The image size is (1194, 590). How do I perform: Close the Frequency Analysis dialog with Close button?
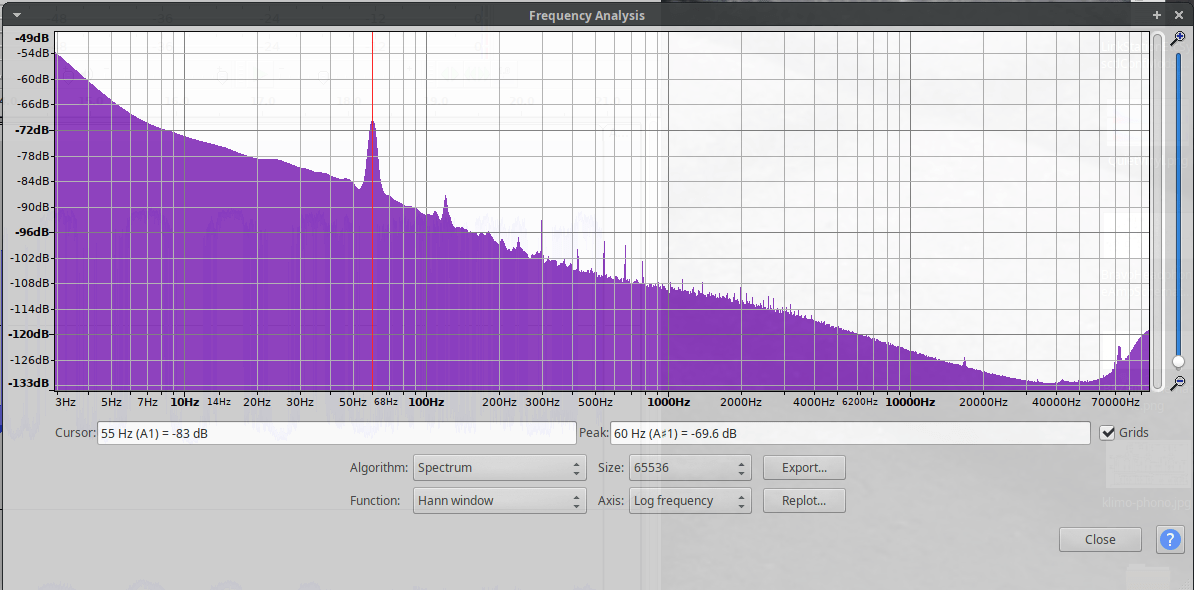(x=1100, y=540)
